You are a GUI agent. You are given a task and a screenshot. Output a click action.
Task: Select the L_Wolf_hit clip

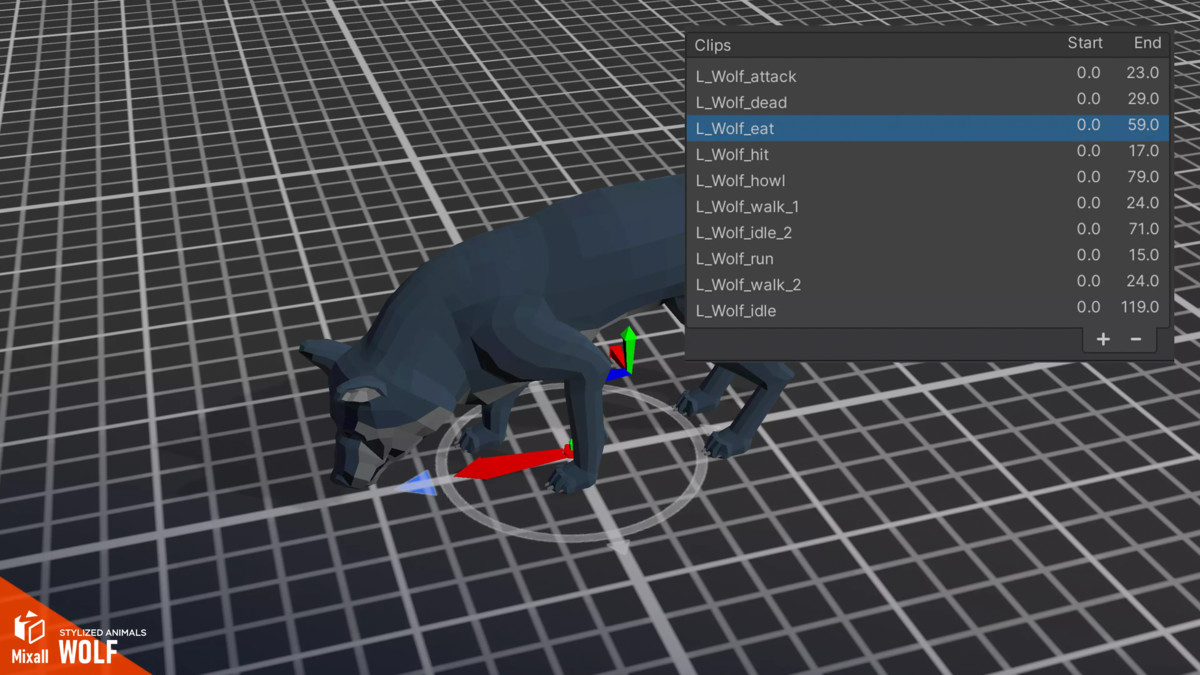[928, 154]
